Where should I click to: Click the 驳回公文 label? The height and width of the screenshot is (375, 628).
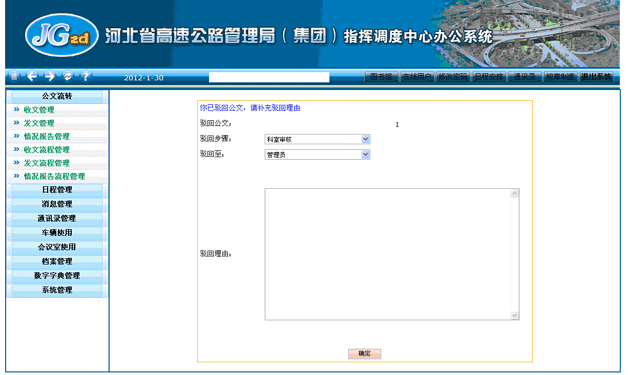215,123
